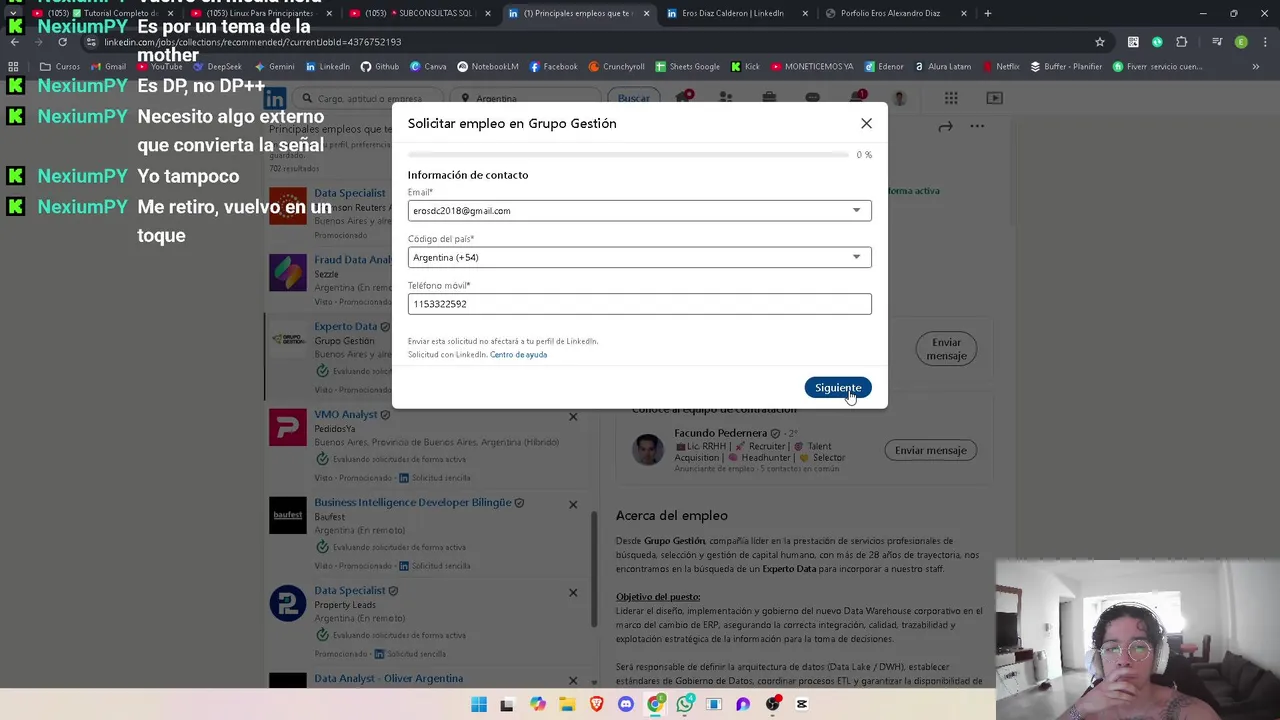Open the VMO Analyst job listing

coord(346,414)
